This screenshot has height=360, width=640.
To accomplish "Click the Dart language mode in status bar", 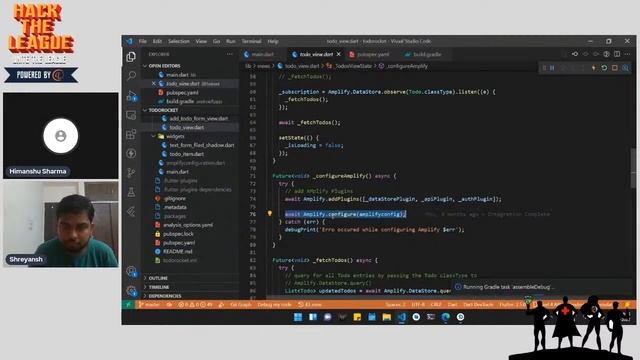I will pyautogui.click(x=453, y=304).
